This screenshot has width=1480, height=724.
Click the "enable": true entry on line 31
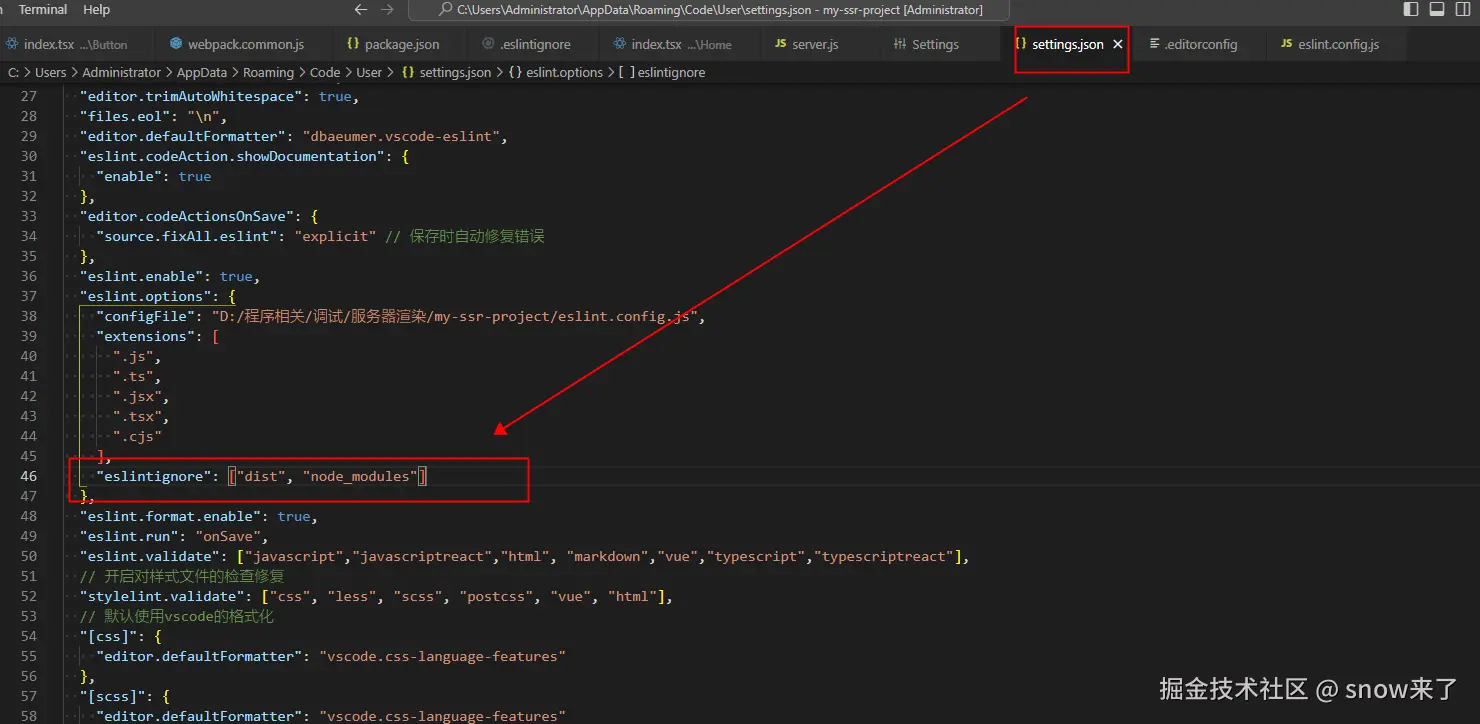coord(154,176)
